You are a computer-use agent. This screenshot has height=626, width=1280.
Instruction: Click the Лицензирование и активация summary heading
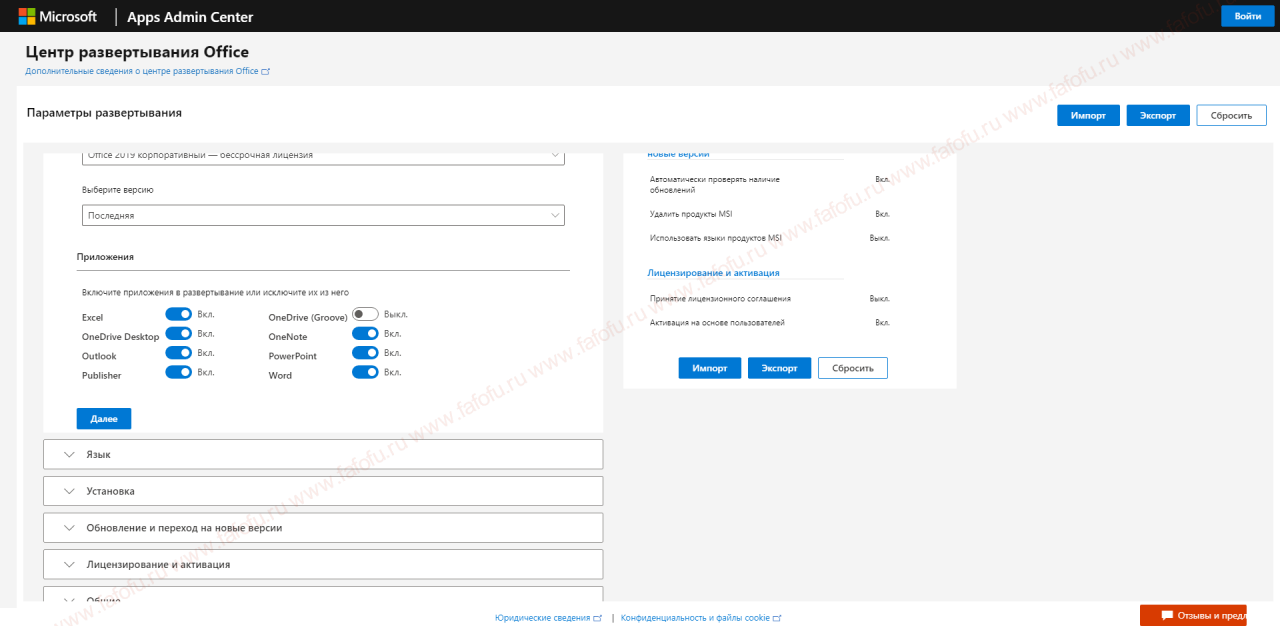tap(713, 272)
